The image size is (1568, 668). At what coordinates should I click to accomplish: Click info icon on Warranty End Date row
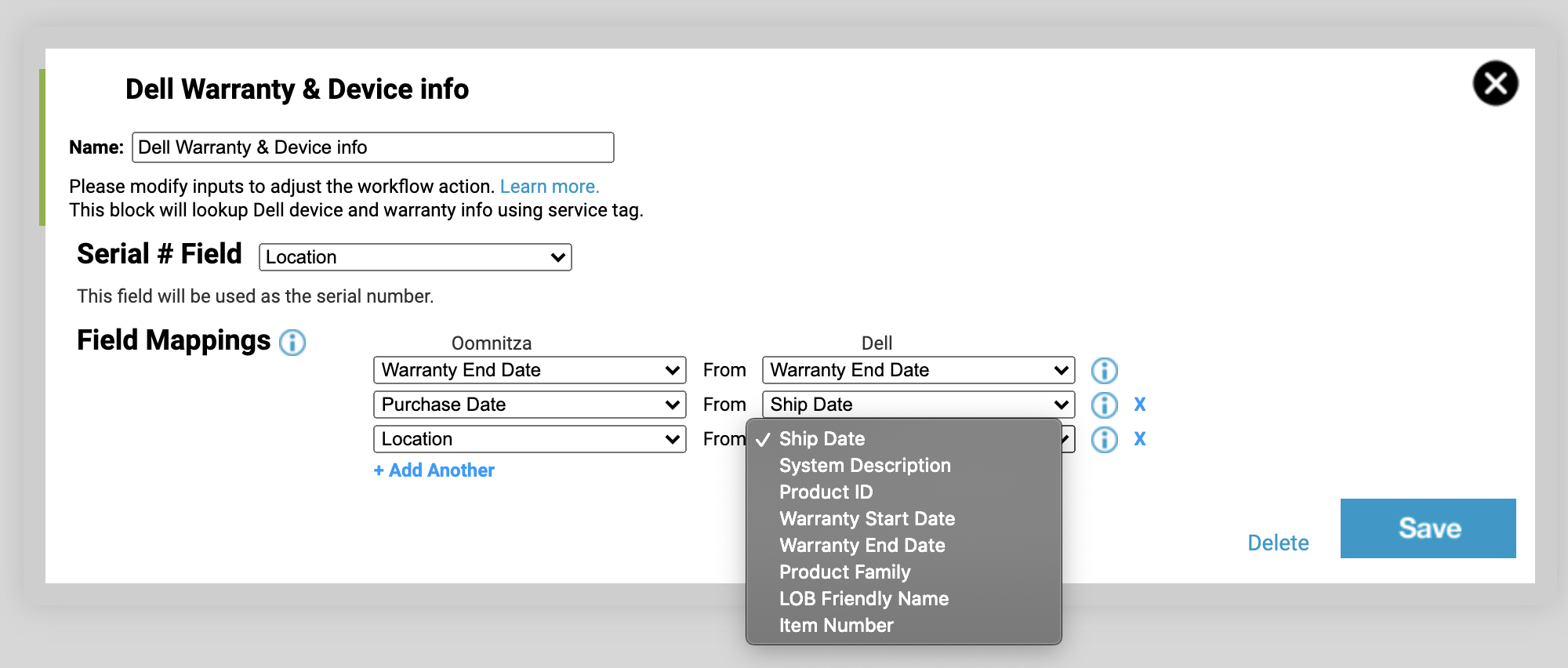tap(1104, 370)
